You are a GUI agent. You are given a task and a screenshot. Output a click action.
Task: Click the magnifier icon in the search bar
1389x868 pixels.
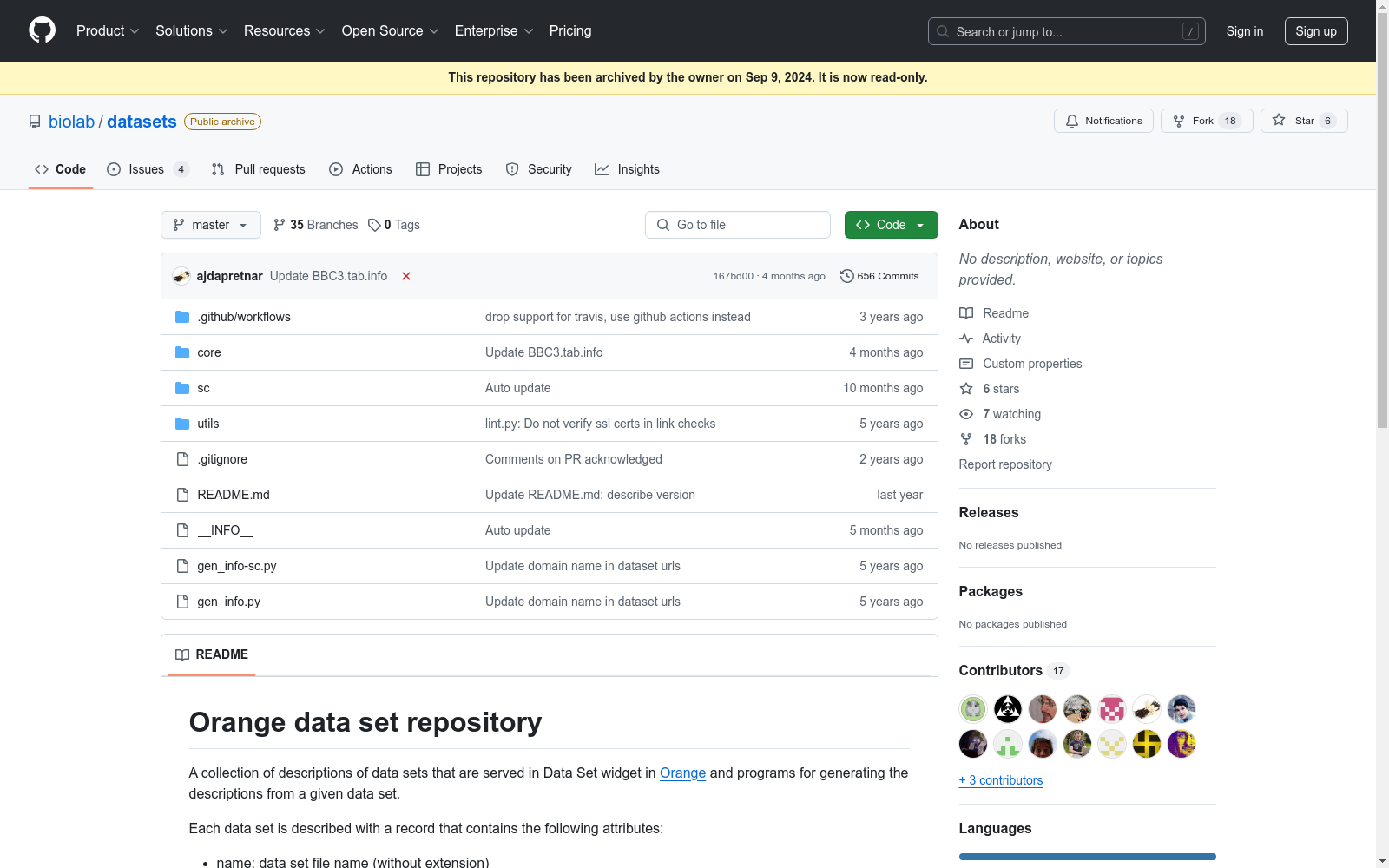[943, 31]
